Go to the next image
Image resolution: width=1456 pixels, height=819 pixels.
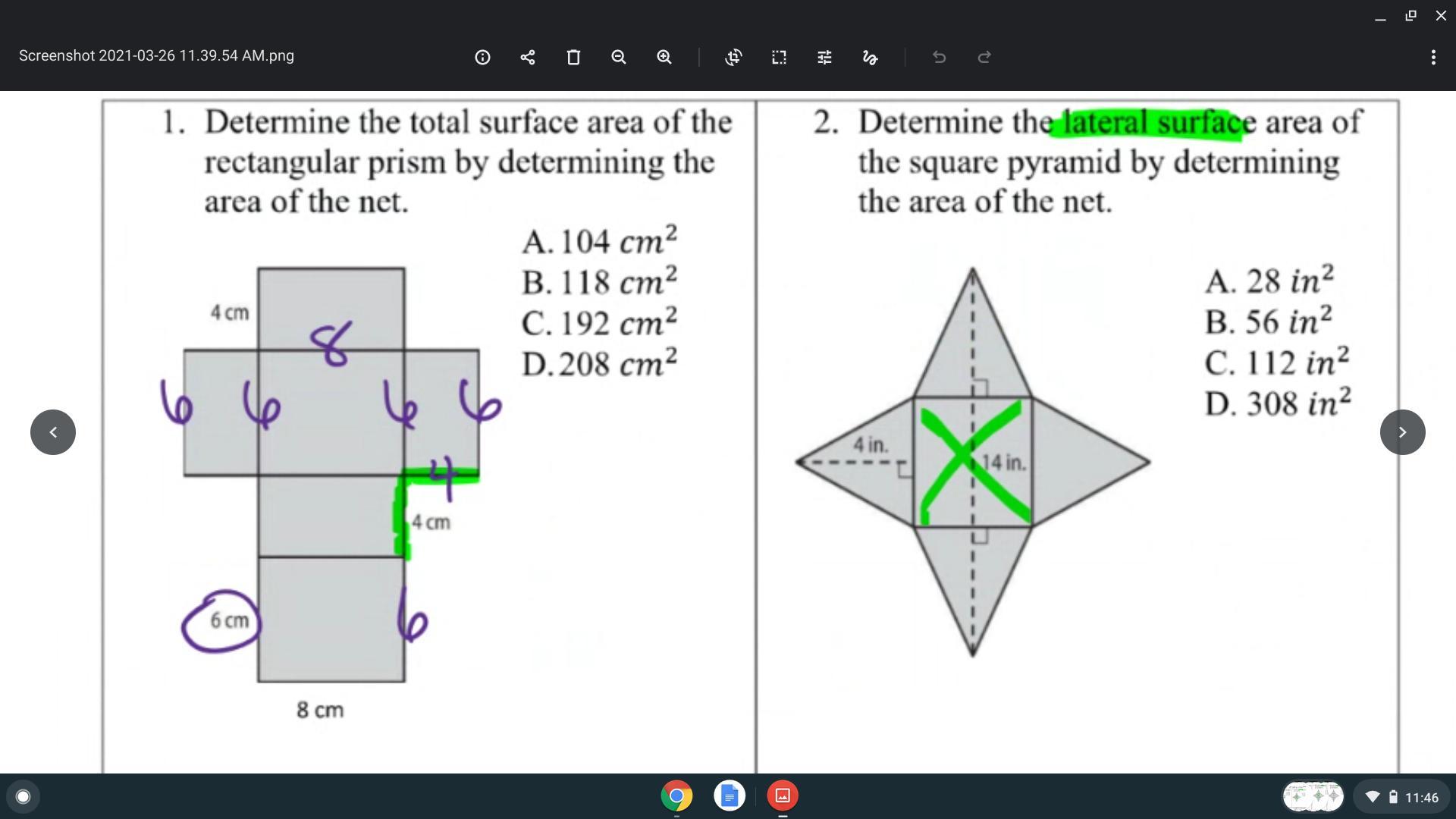[1402, 432]
